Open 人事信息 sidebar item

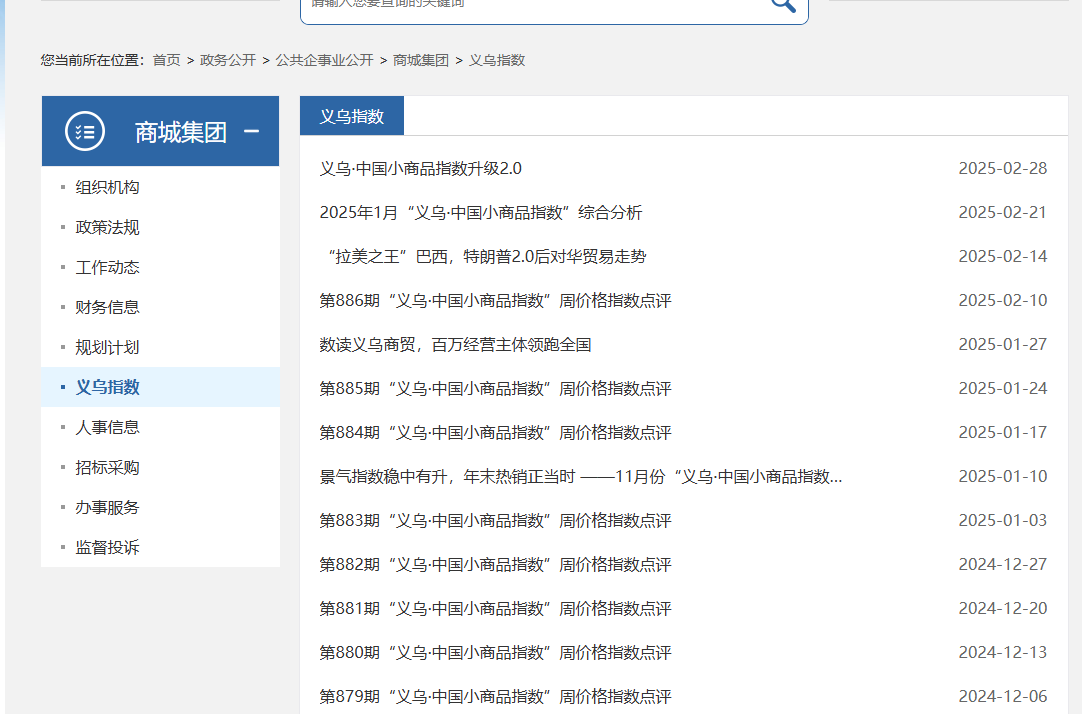click(x=107, y=427)
